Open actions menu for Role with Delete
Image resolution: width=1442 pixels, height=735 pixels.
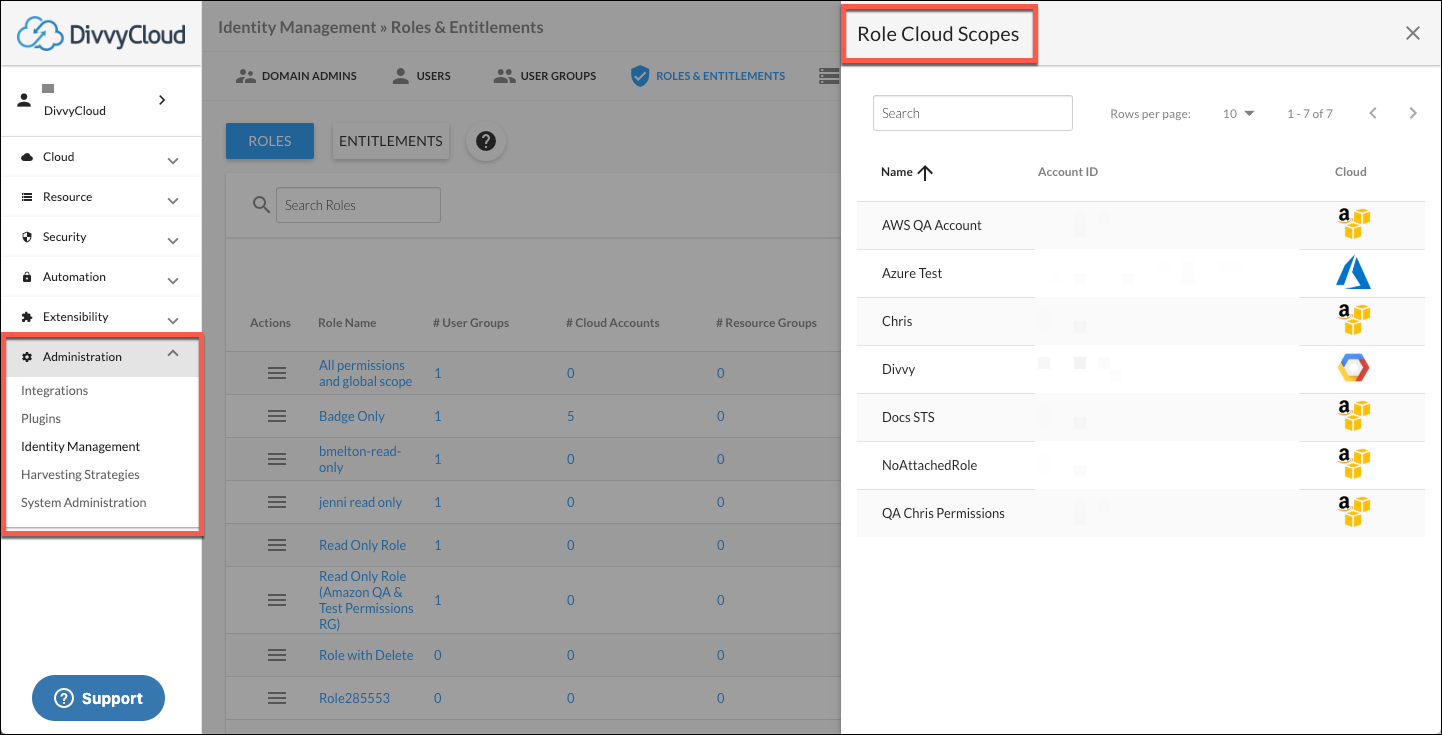pos(277,655)
